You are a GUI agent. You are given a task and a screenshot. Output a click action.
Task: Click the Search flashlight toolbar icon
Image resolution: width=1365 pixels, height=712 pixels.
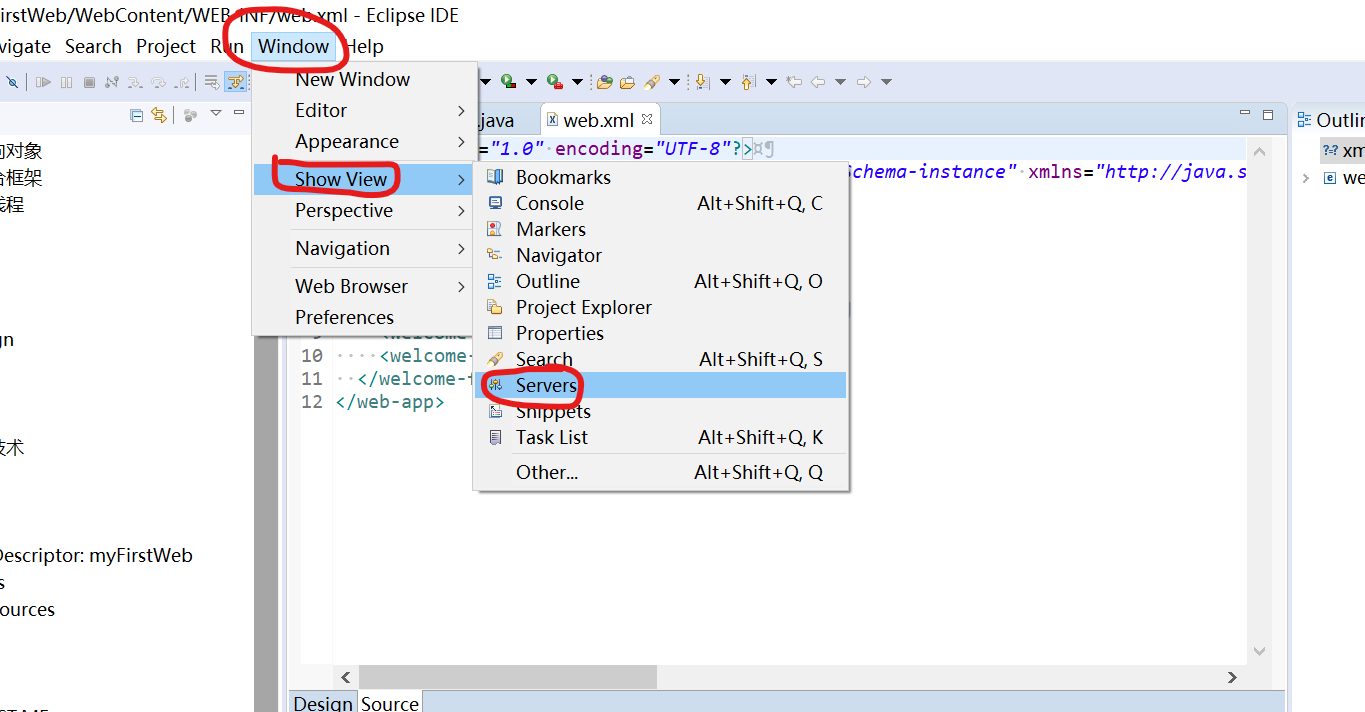[652, 82]
